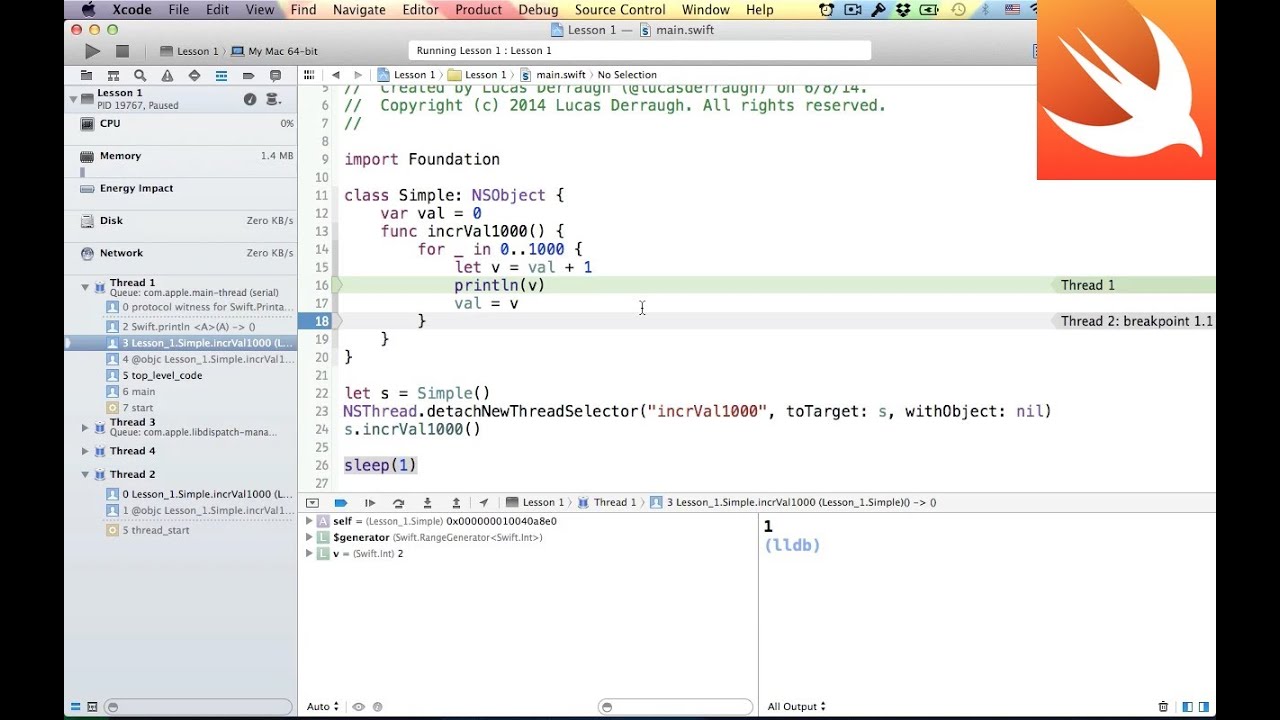Open the Product menu

point(478,10)
